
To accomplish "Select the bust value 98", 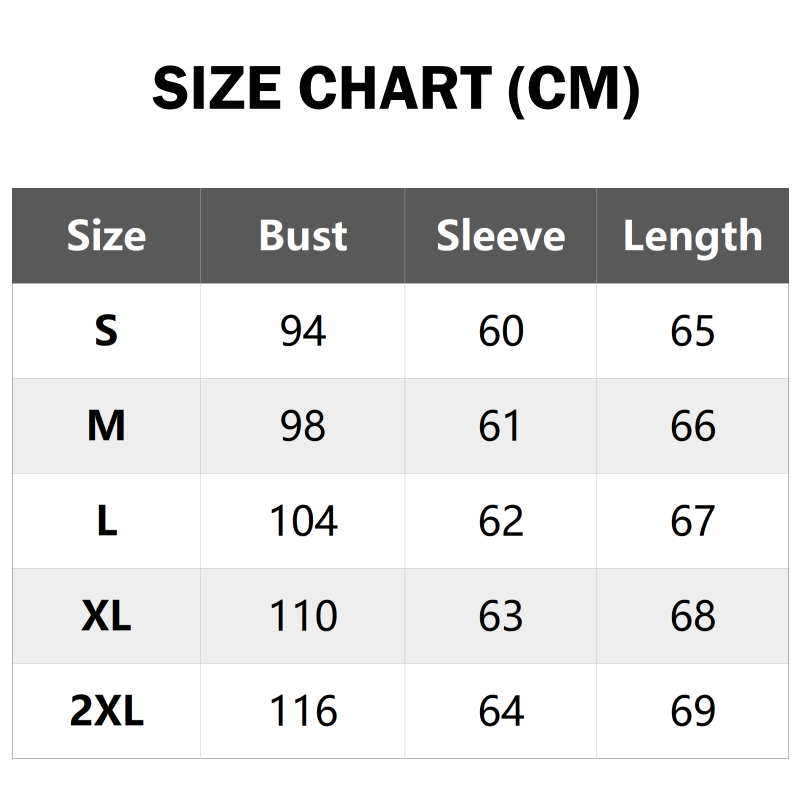I will (303, 426).
